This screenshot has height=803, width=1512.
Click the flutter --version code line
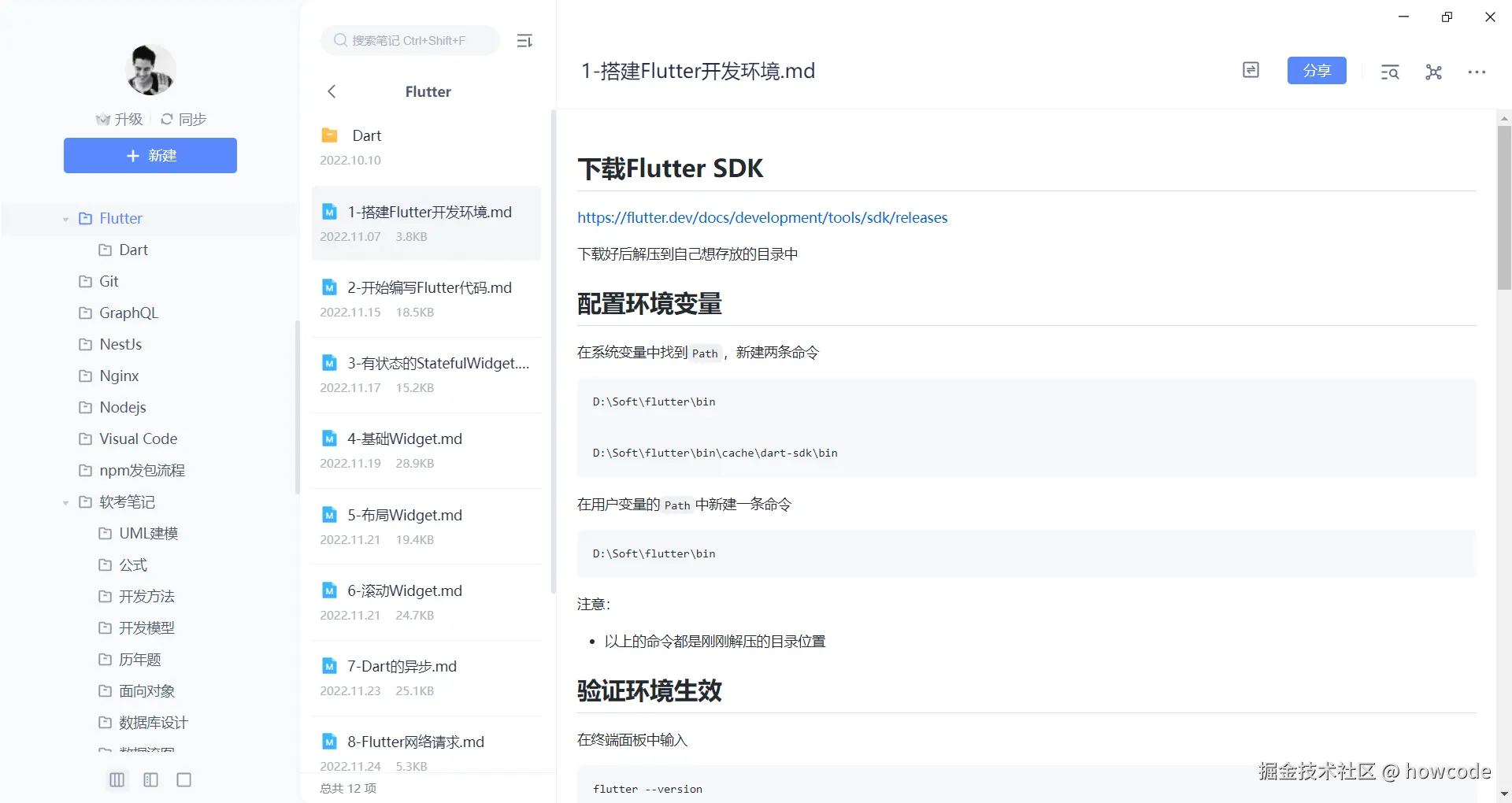[x=647, y=789]
